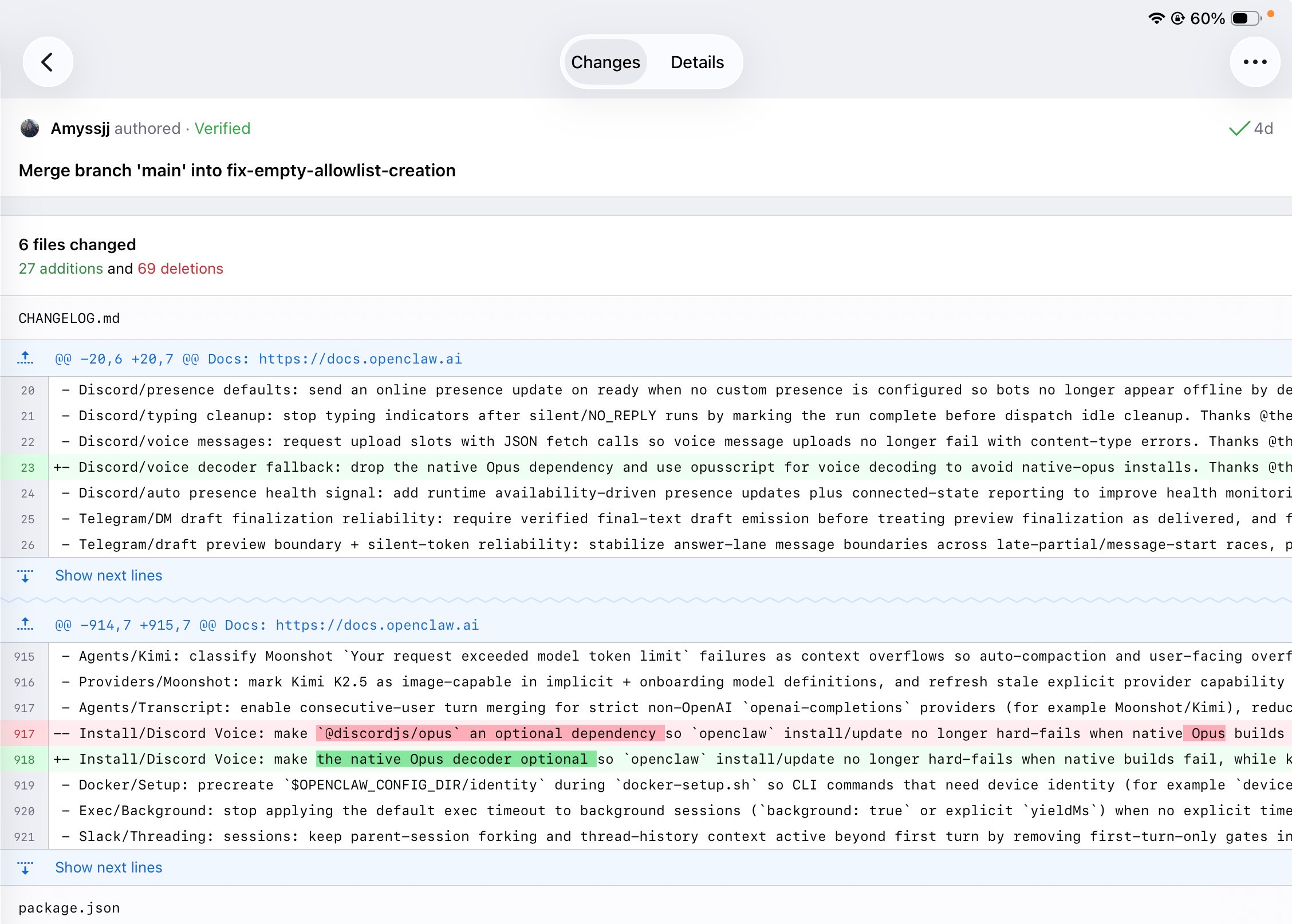Image resolution: width=1292 pixels, height=924 pixels.
Task: Select line 22 Discord/voice messages
Action: tap(646, 441)
